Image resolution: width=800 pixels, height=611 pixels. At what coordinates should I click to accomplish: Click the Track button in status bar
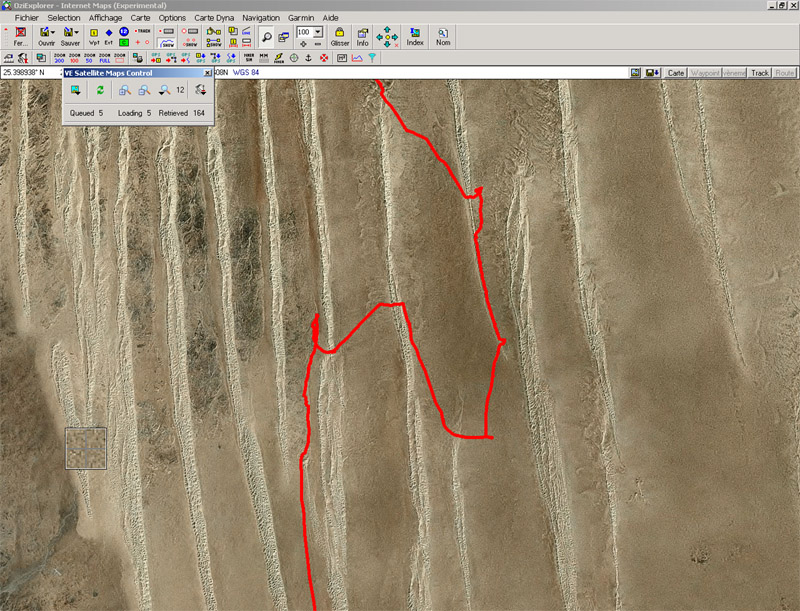point(759,73)
